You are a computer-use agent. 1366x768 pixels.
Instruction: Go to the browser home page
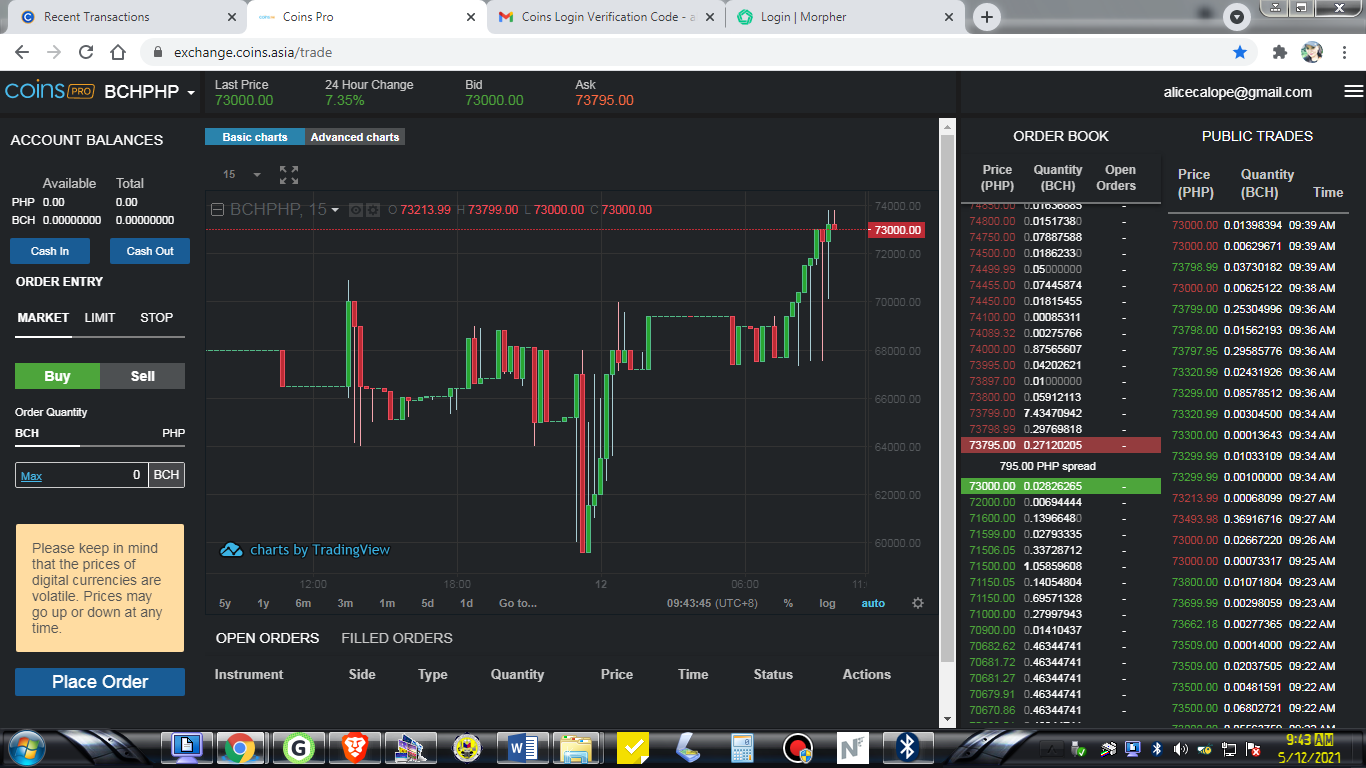tap(118, 52)
